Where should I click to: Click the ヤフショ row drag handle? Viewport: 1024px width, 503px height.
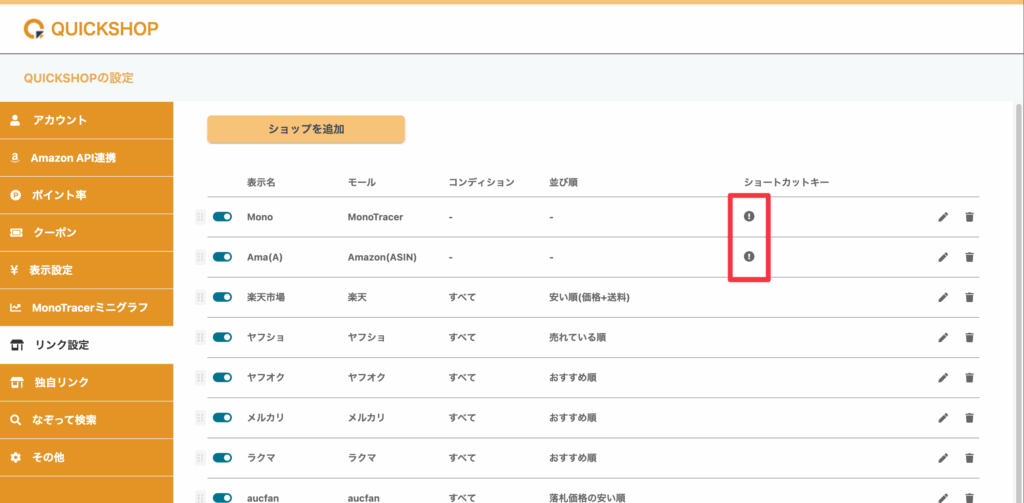pyautogui.click(x=200, y=338)
